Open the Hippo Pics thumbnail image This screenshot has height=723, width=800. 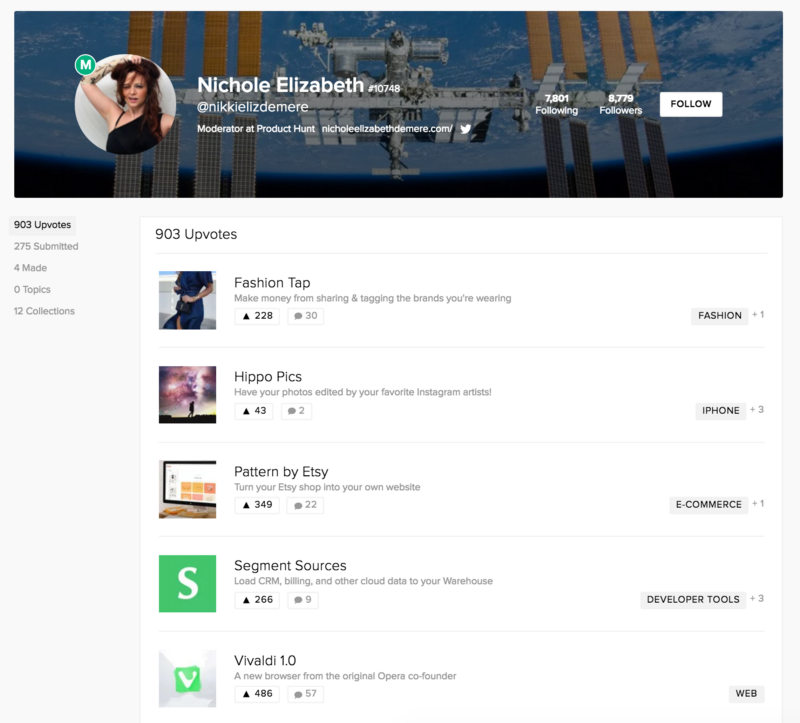187,394
